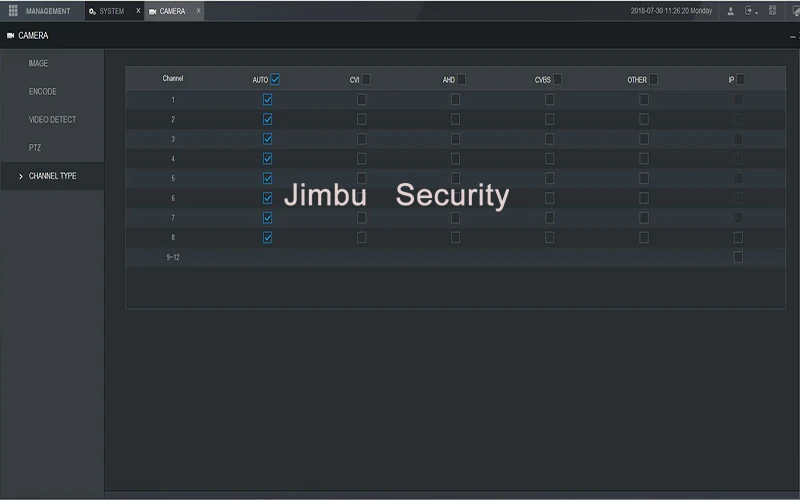
Task: Click the 9~12 channel row label
Action: point(173,257)
